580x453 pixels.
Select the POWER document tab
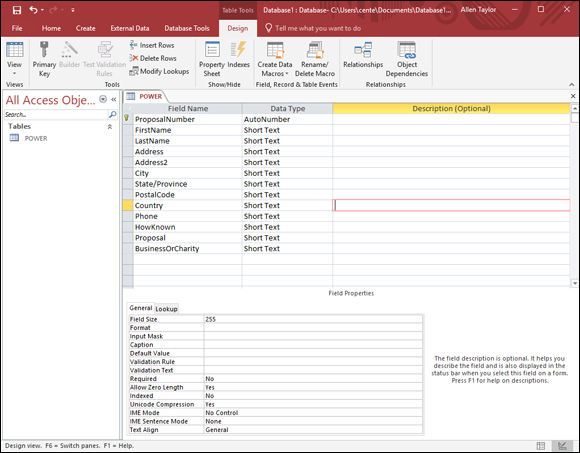[x=145, y=97]
